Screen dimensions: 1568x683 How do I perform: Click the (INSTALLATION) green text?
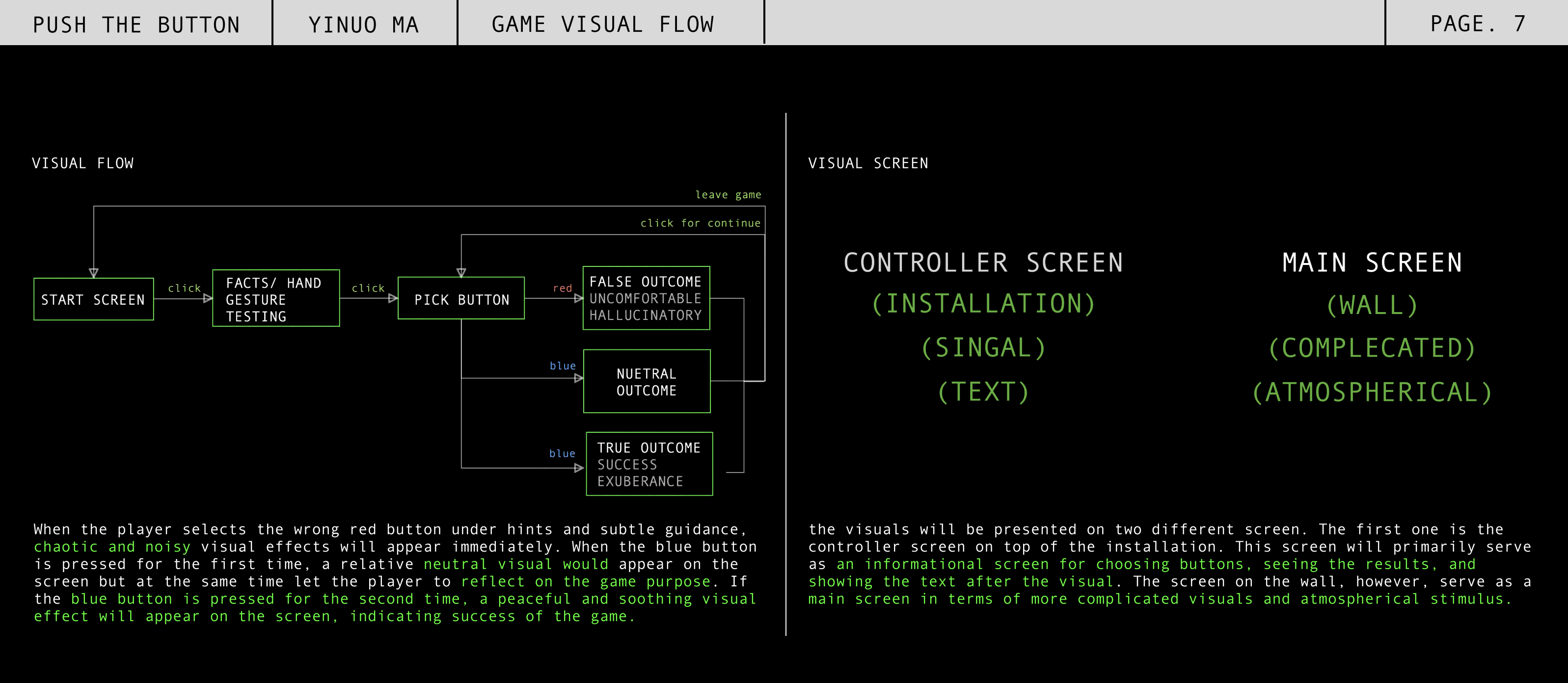click(x=983, y=304)
